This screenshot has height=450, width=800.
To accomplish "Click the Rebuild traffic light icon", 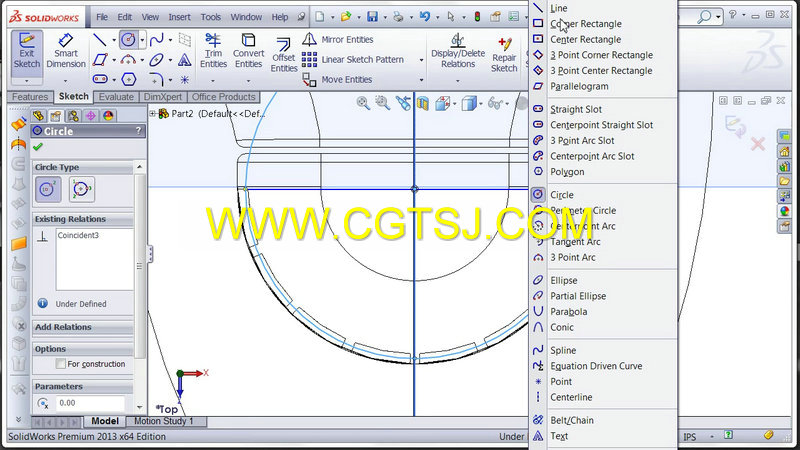I will coord(477,17).
